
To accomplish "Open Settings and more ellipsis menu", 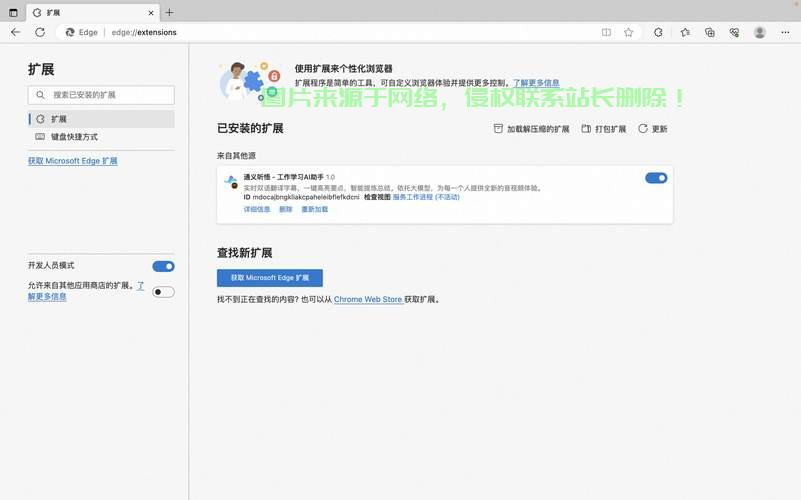I will click(x=785, y=32).
